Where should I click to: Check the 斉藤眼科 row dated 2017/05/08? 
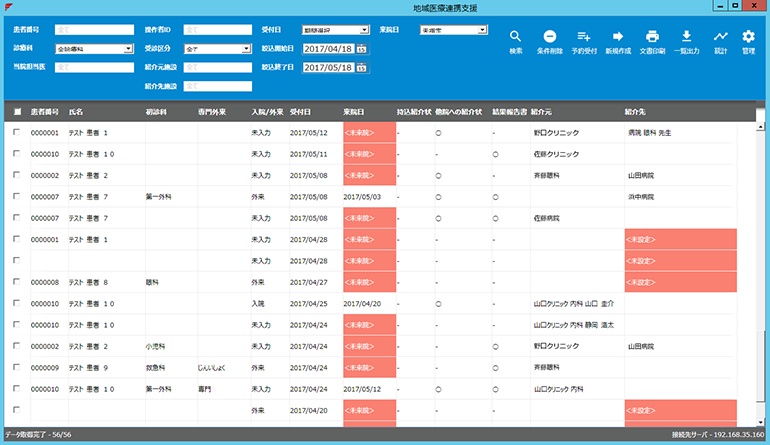point(17,175)
